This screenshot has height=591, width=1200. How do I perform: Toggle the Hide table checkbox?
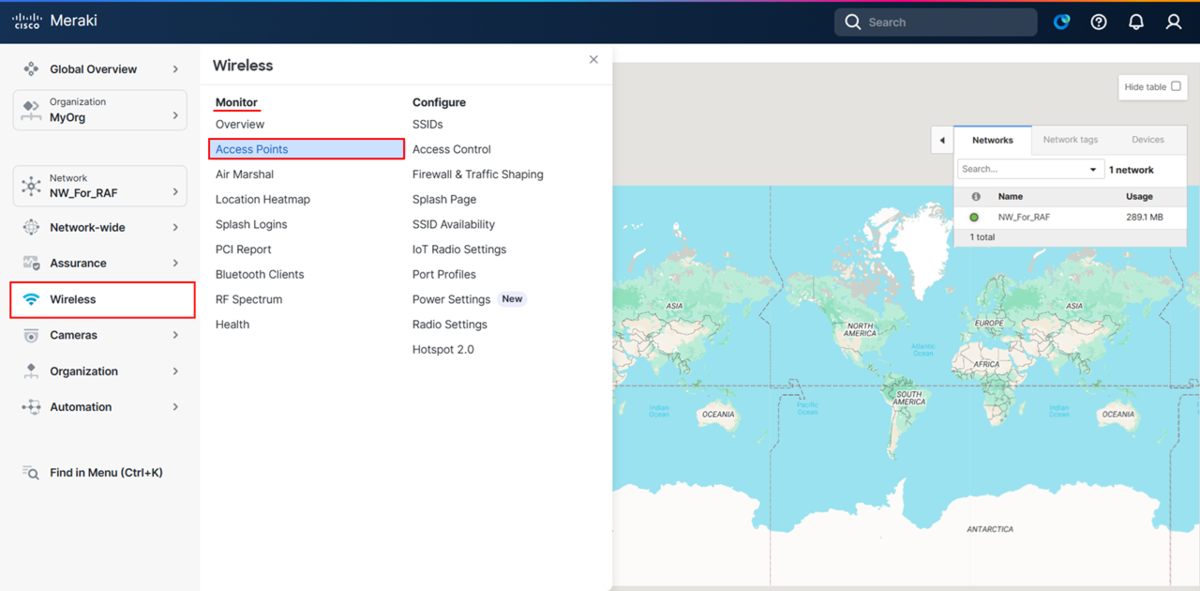click(x=1175, y=87)
